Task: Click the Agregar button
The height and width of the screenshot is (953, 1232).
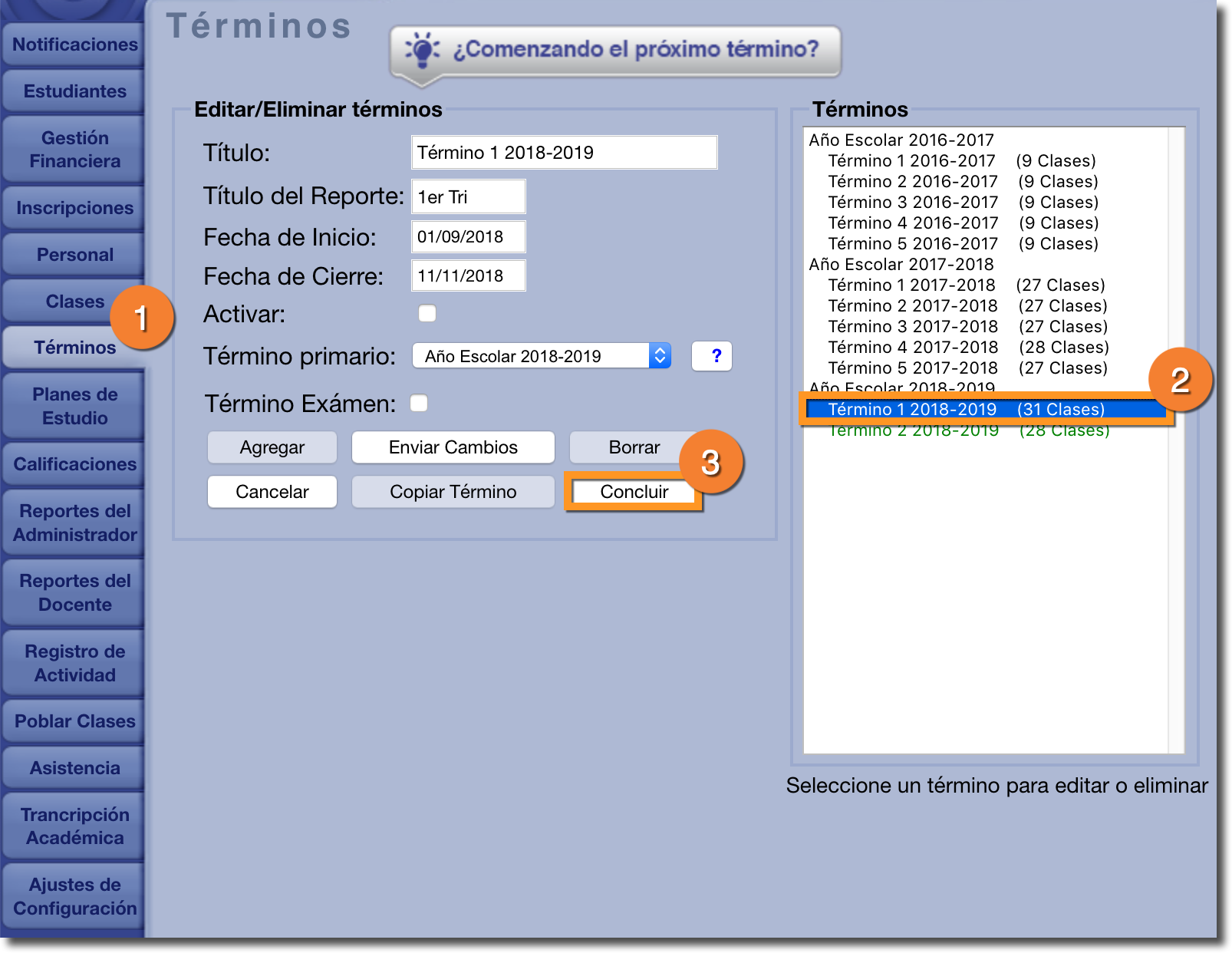Action: [x=272, y=447]
